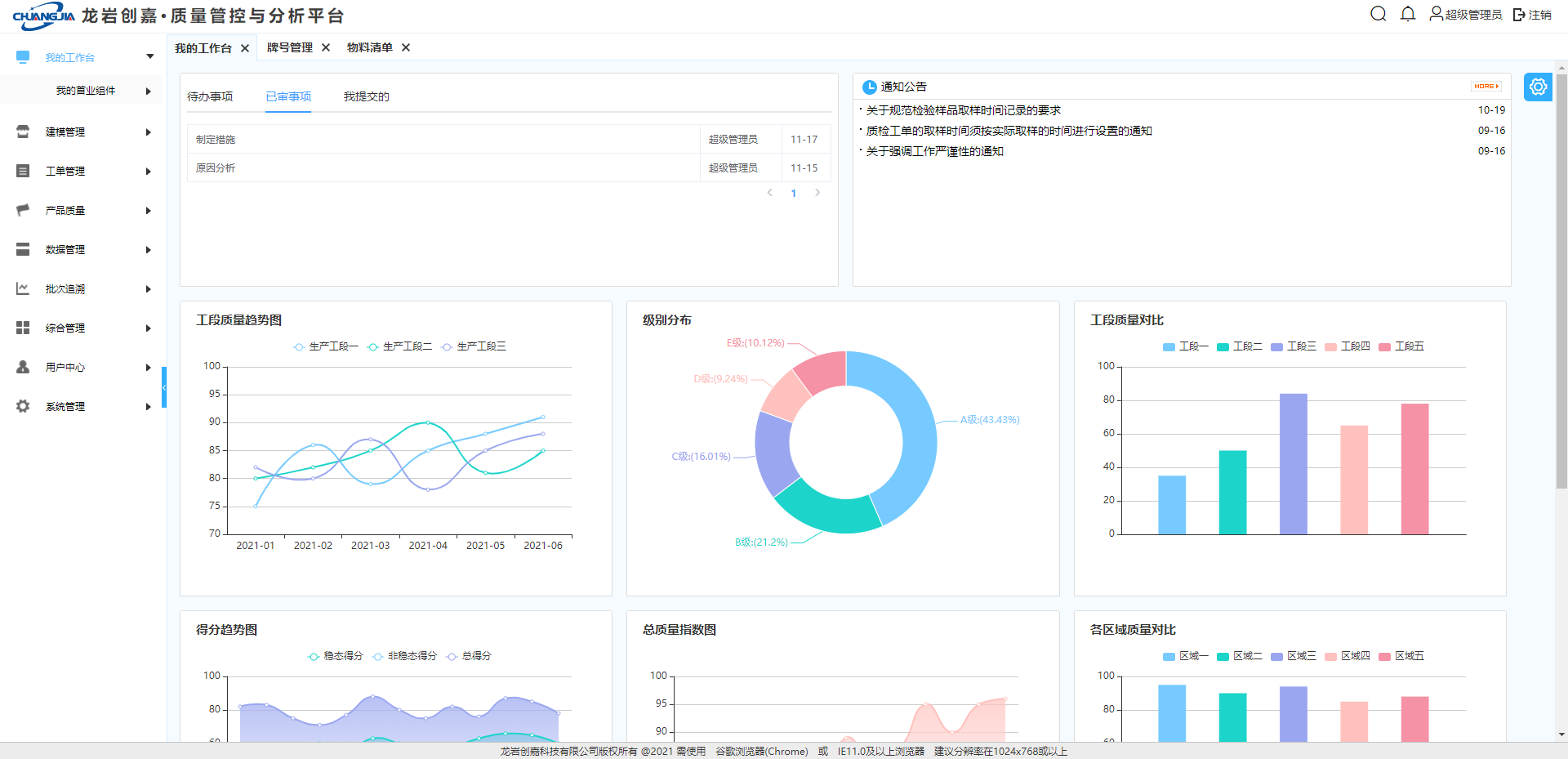Go to next page arrow in task list
Screen dimensions: 1568x759
(x=817, y=193)
